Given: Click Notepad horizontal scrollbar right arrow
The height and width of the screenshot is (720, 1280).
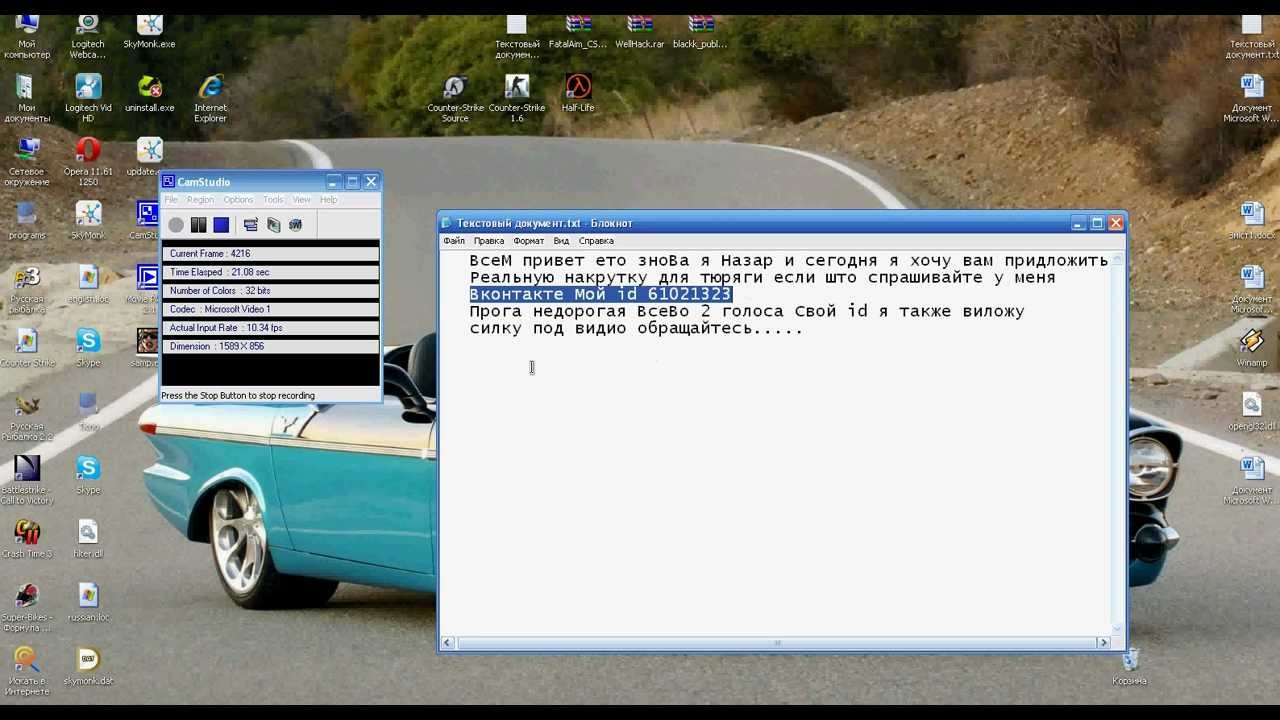Looking at the screenshot, I should [x=1103, y=643].
